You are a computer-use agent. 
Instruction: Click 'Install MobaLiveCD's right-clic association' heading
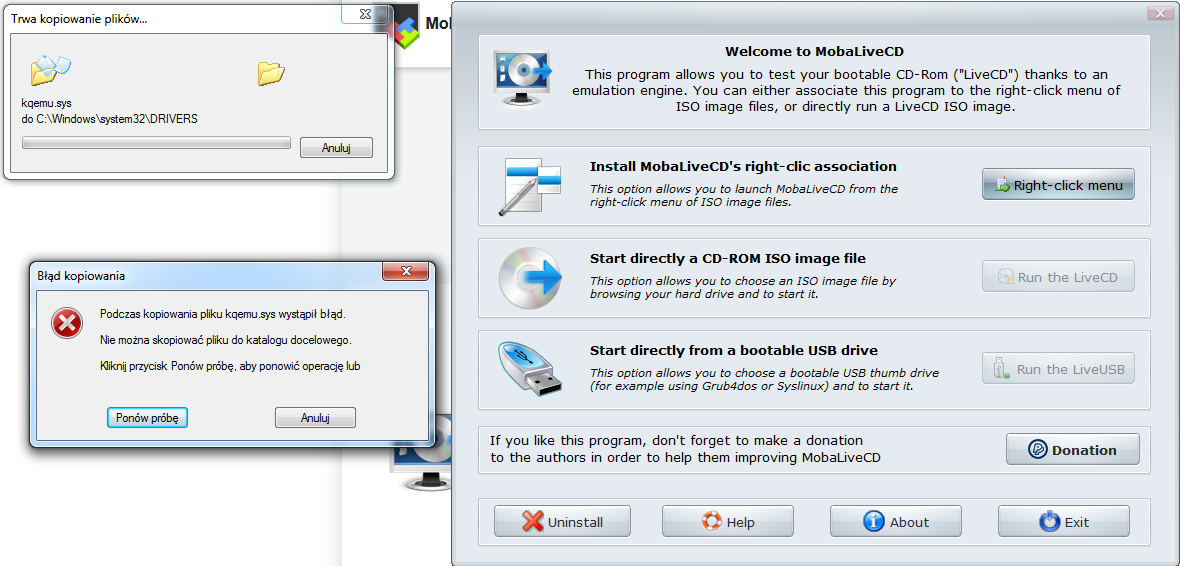click(x=743, y=166)
